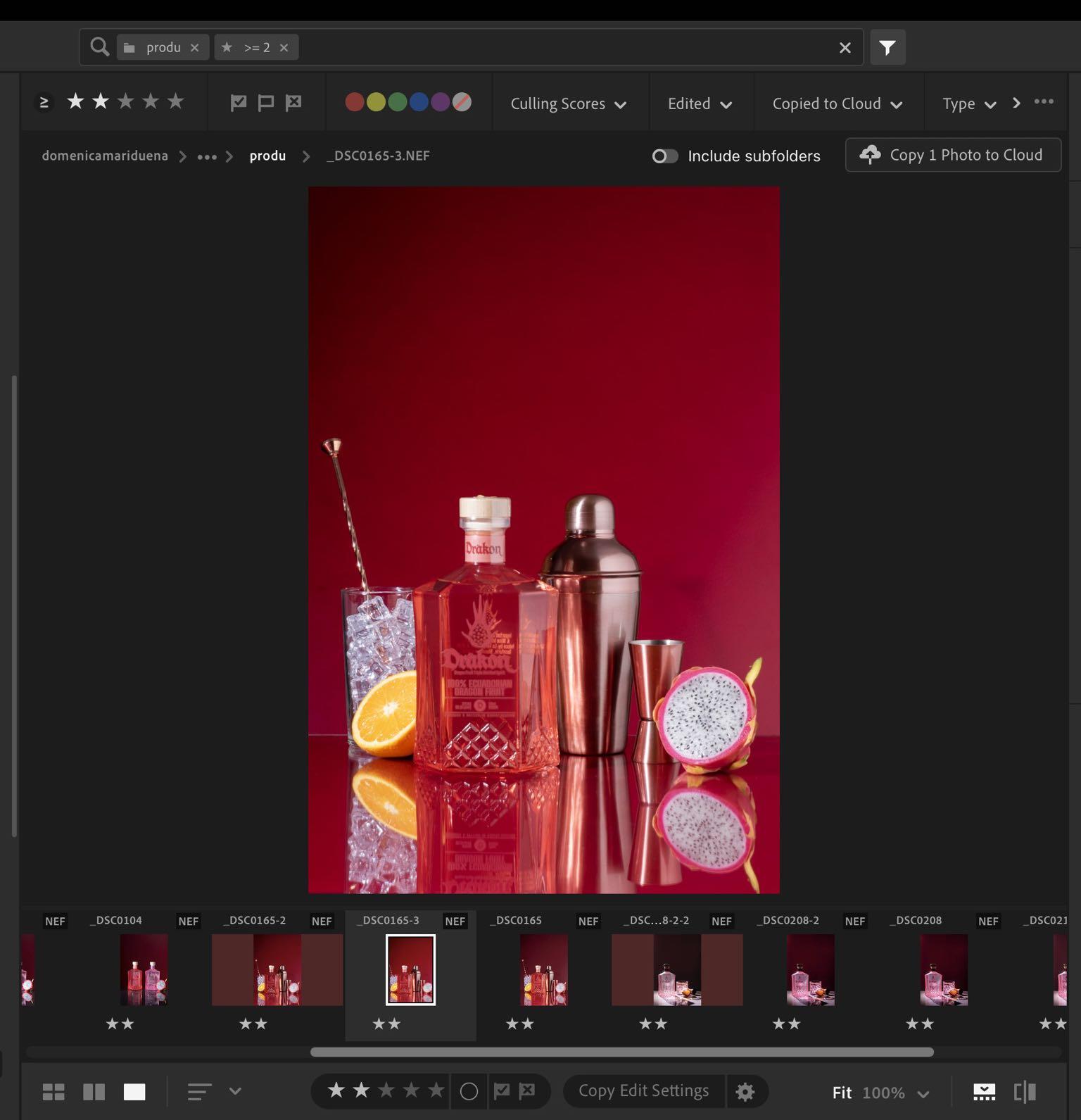Expand the Copied to Cloud dropdown

point(837,103)
